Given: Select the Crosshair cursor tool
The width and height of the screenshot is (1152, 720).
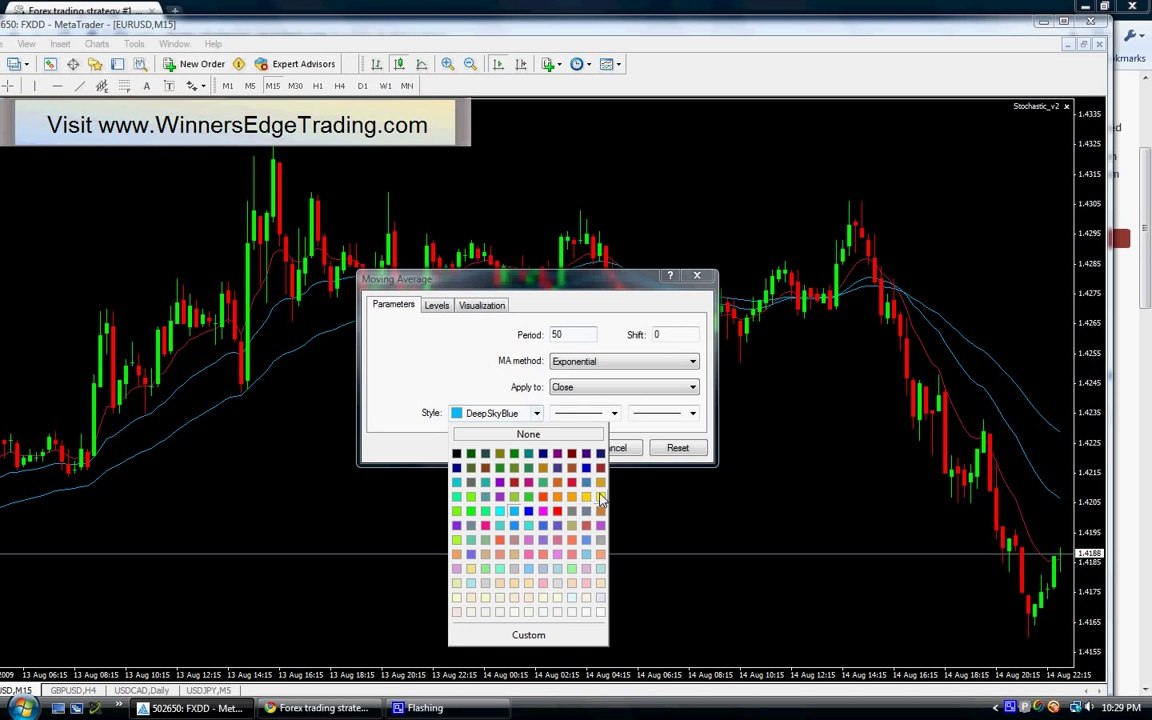Looking at the screenshot, I should [x=8, y=86].
